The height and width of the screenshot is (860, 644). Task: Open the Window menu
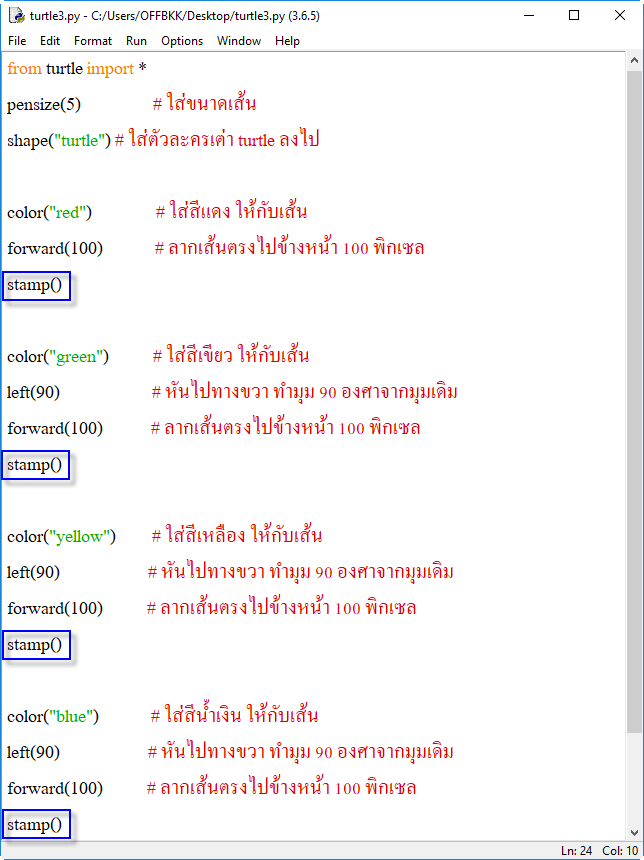click(x=239, y=41)
